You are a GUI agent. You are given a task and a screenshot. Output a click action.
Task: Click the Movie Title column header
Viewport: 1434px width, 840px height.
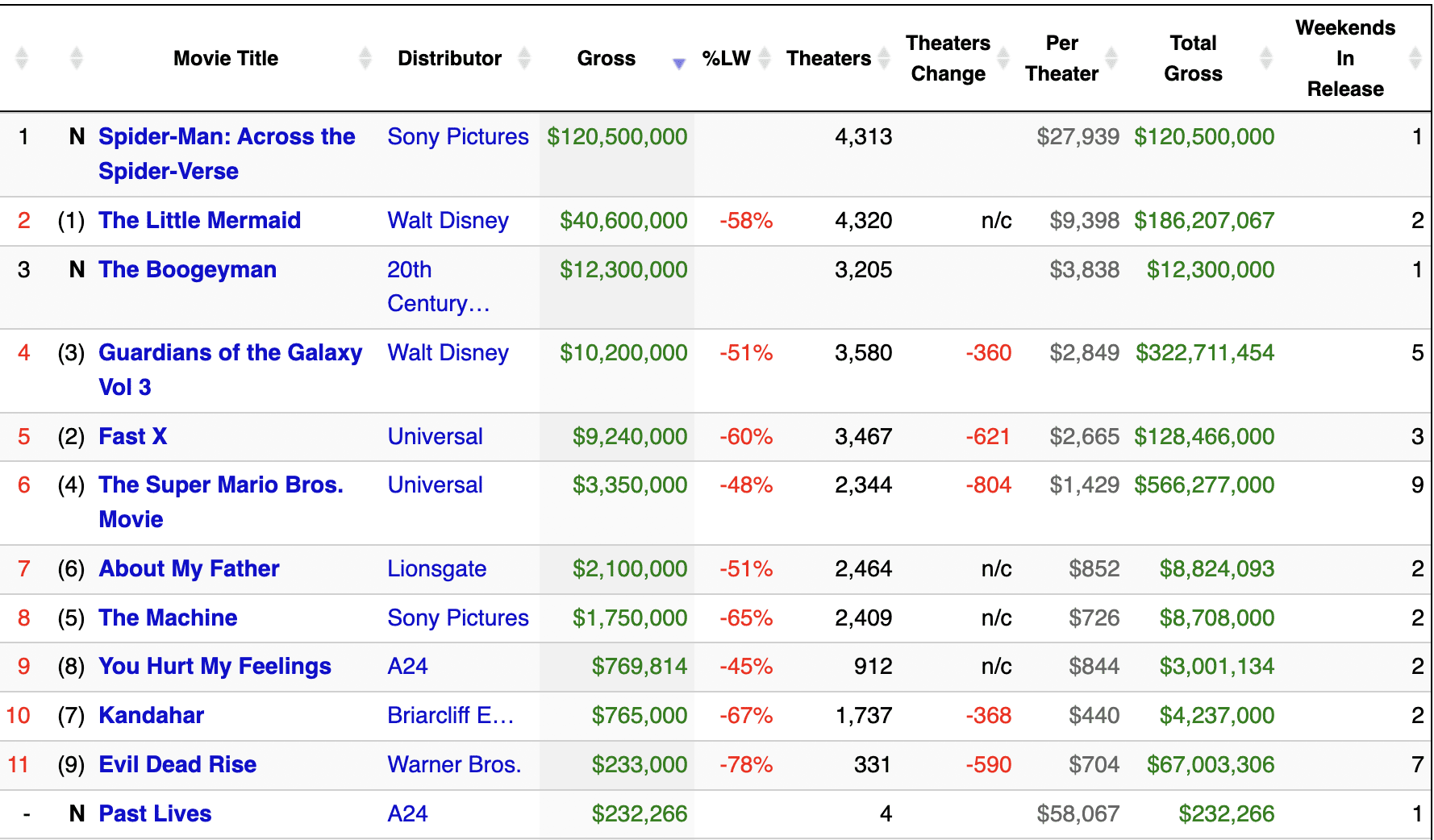click(x=226, y=58)
